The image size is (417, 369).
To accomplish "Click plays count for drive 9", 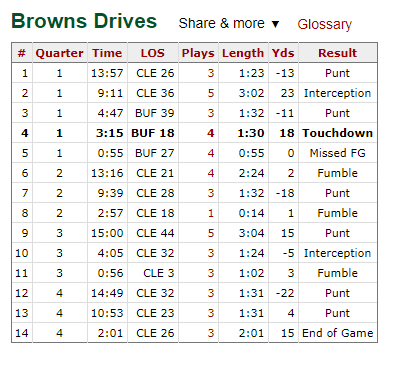I will coord(211,233).
